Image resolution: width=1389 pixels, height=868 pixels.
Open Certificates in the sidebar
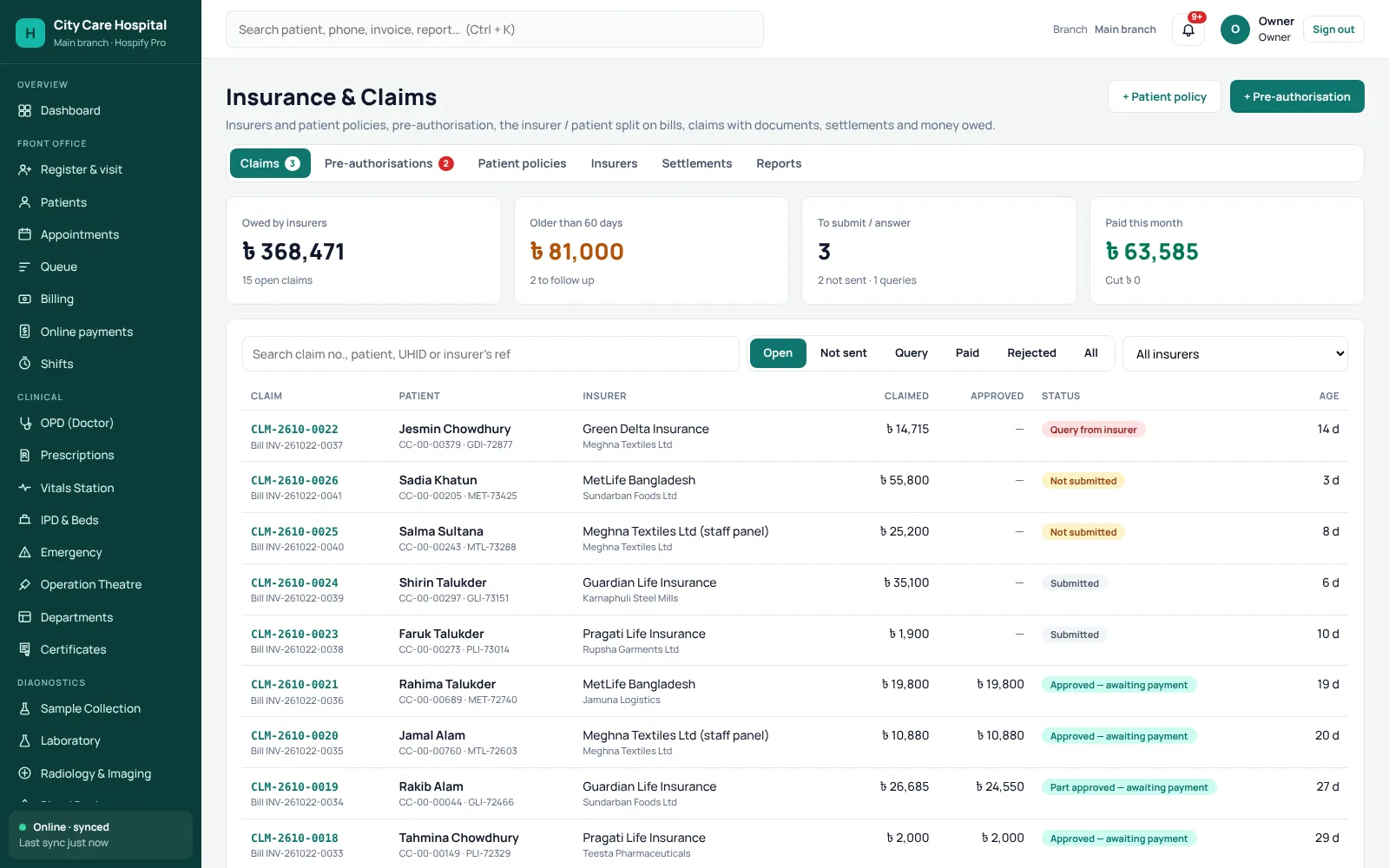(101, 649)
